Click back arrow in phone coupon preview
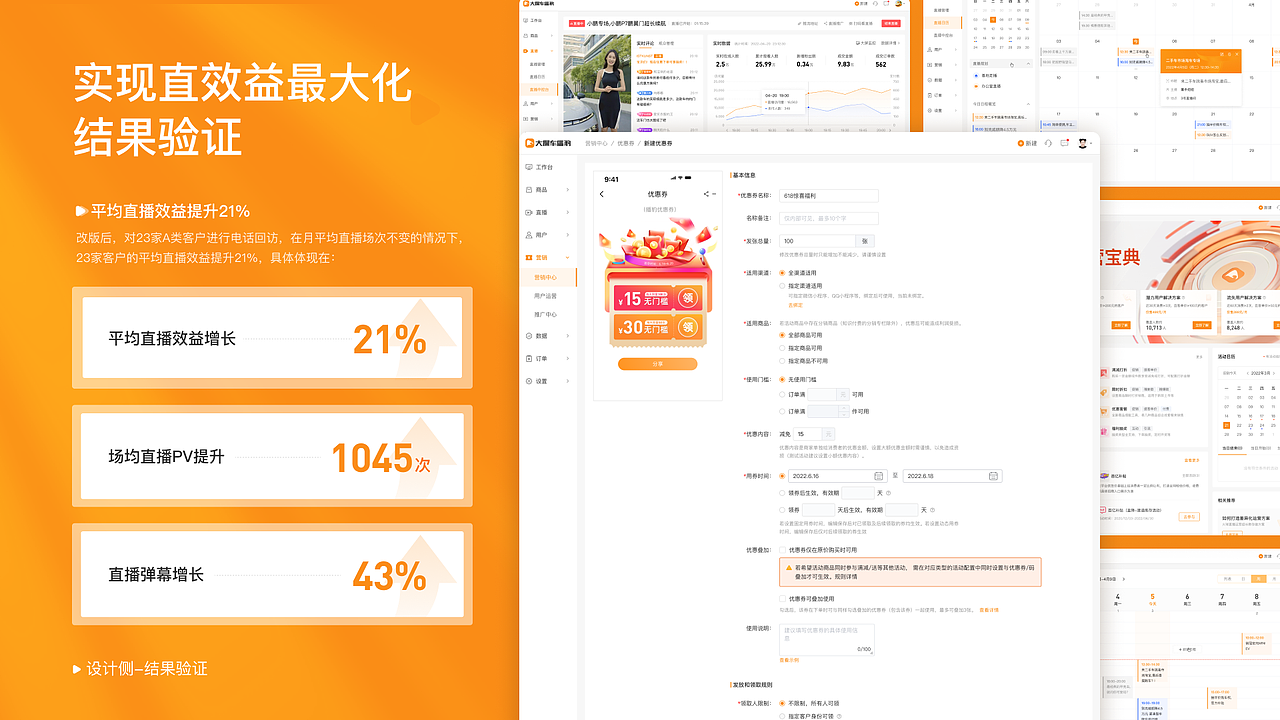This screenshot has width=1280, height=720. pyautogui.click(x=602, y=194)
